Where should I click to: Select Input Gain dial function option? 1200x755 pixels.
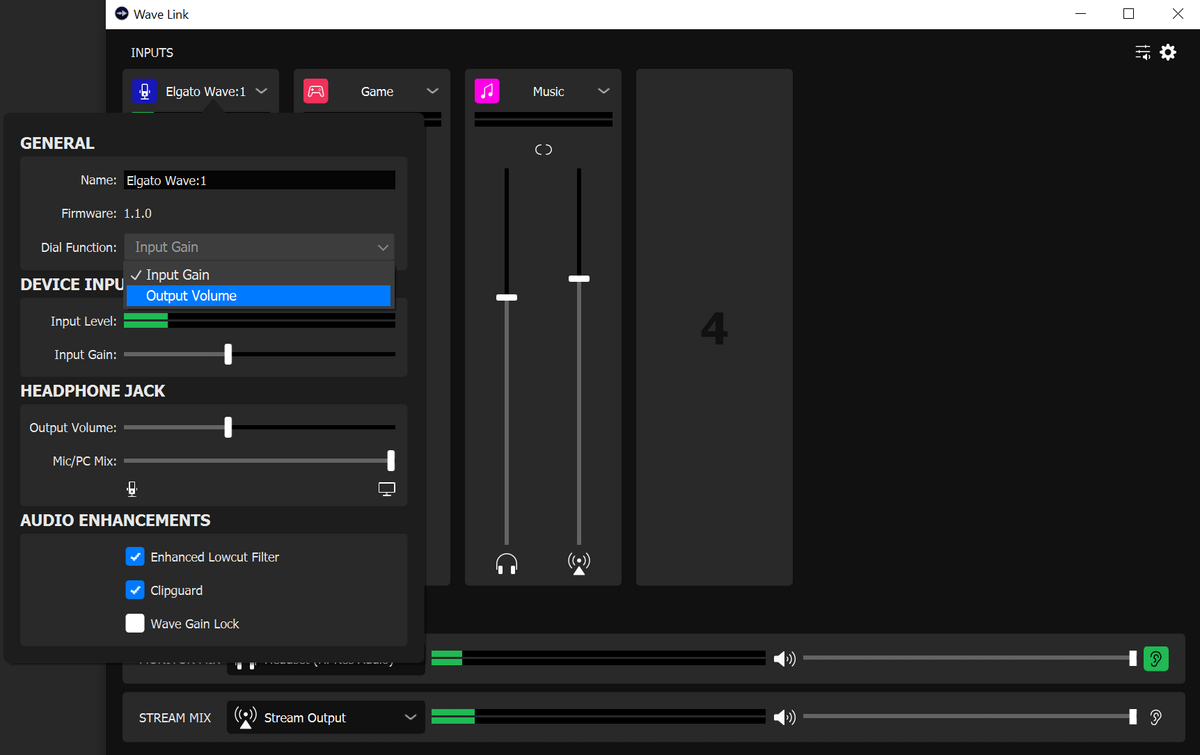(258, 275)
